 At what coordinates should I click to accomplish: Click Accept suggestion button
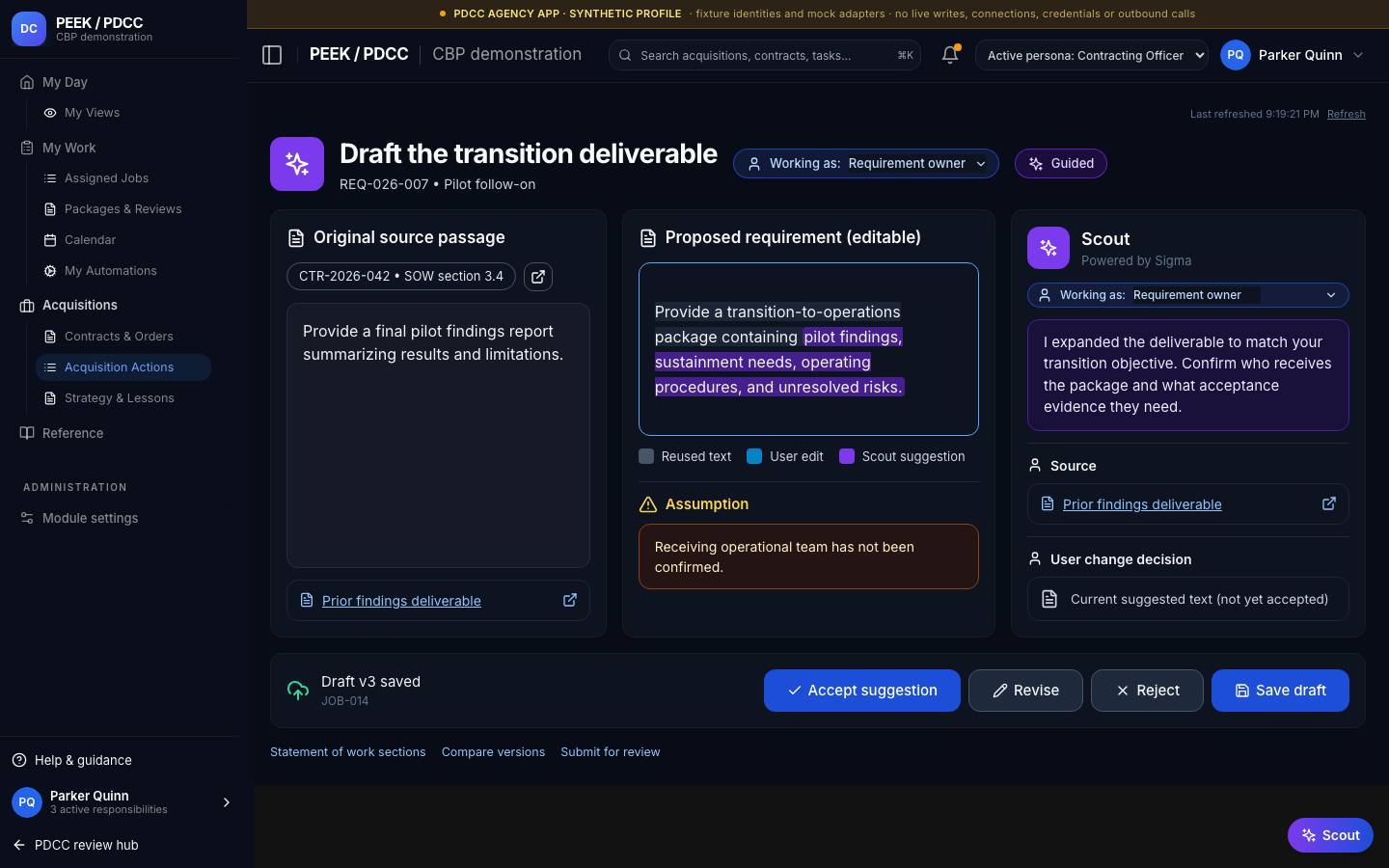point(862,691)
